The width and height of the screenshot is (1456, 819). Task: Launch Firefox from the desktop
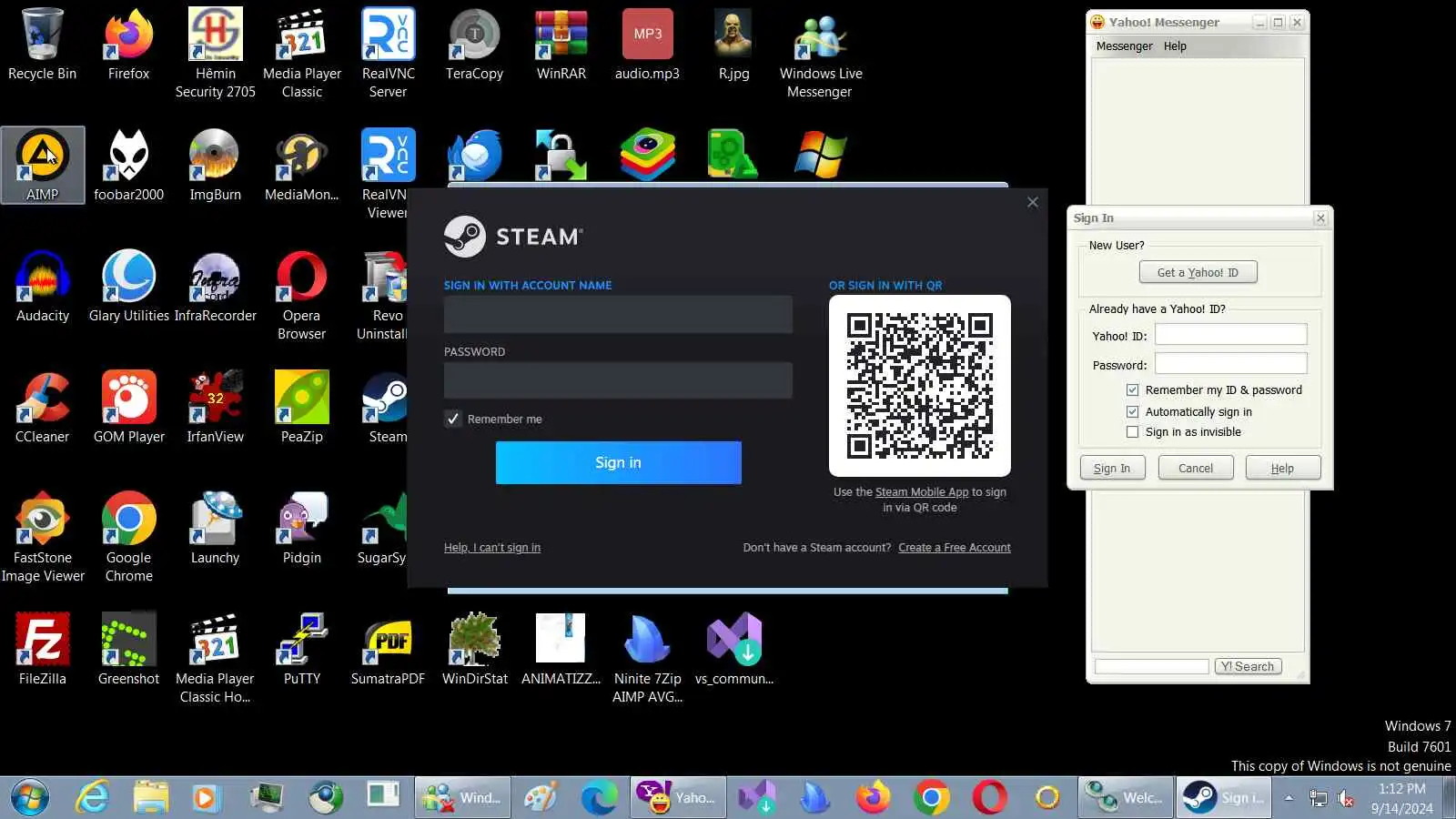pos(128,45)
